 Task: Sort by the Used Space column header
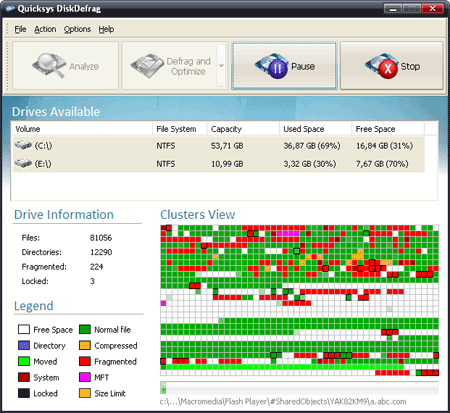315,129
